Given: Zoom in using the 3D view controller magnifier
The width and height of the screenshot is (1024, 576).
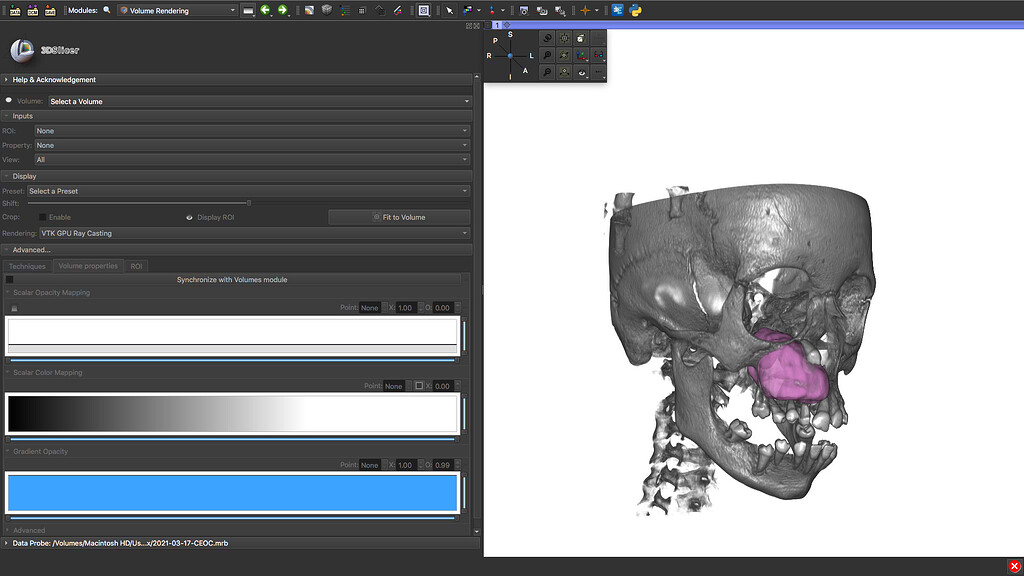Looking at the screenshot, I should [546, 54].
